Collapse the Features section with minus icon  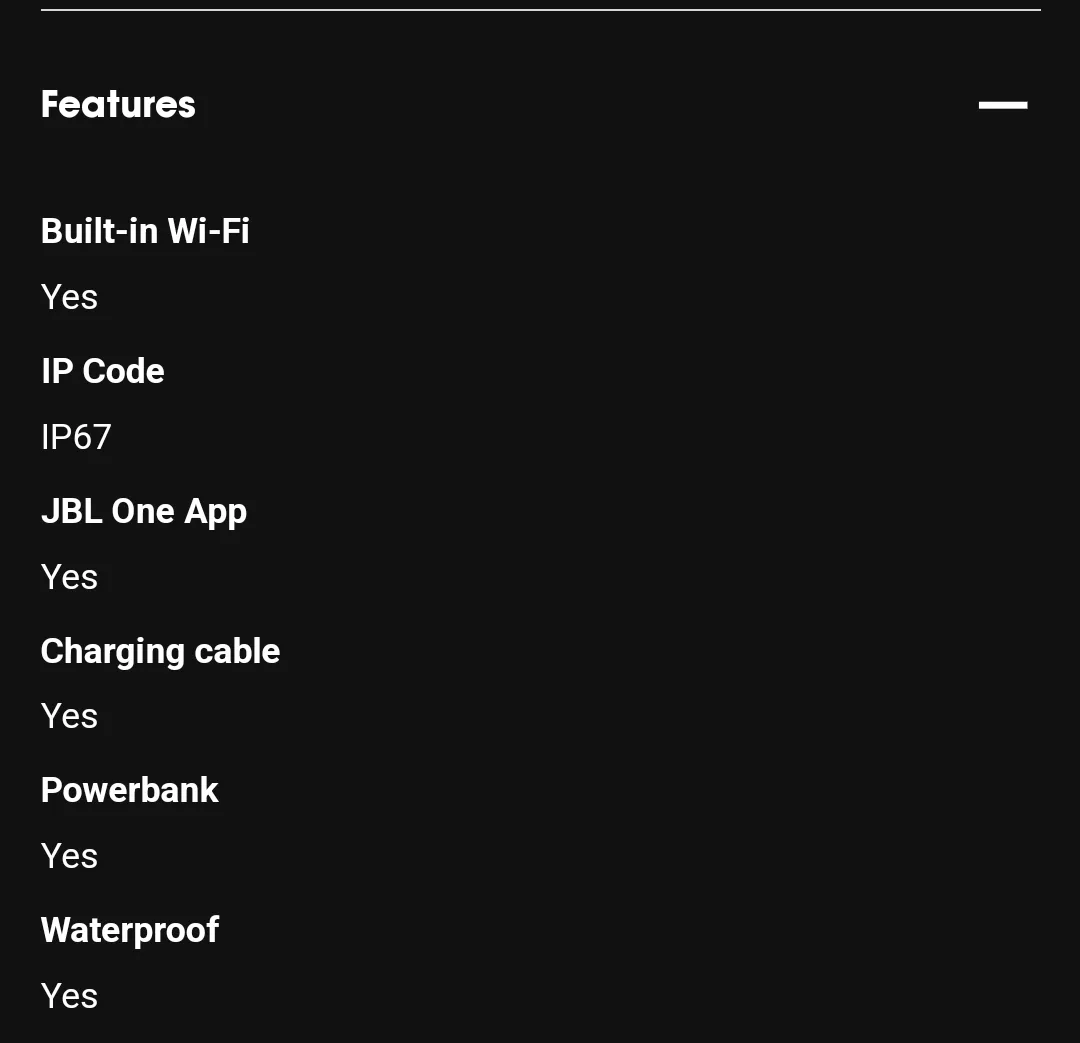(x=1003, y=105)
